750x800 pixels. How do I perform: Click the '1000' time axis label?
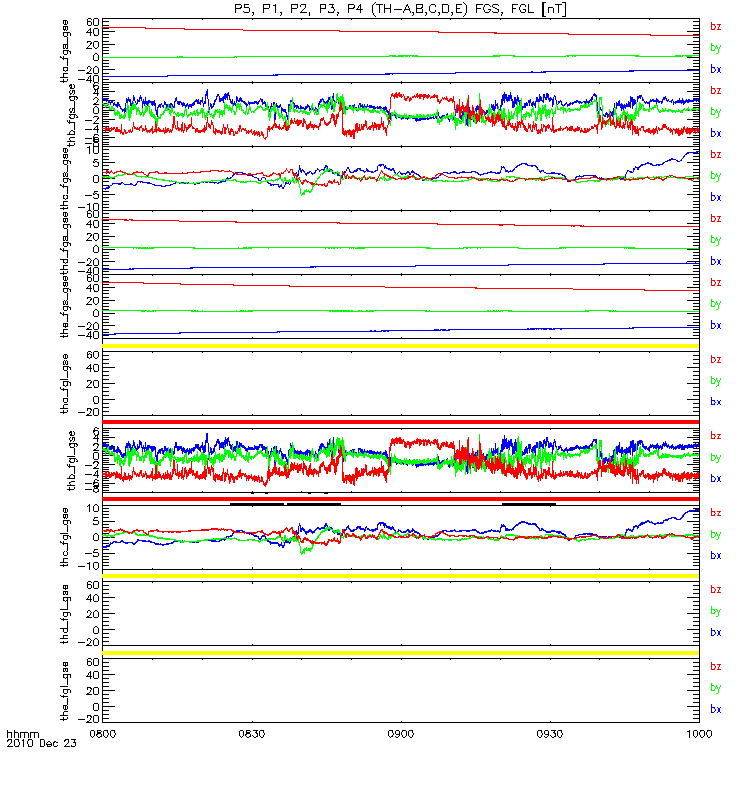coord(699,734)
